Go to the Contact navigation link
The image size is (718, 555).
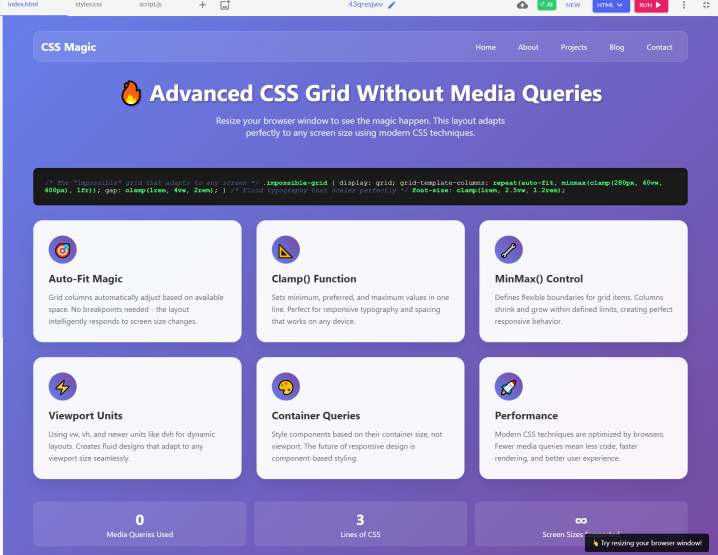[659, 47]
